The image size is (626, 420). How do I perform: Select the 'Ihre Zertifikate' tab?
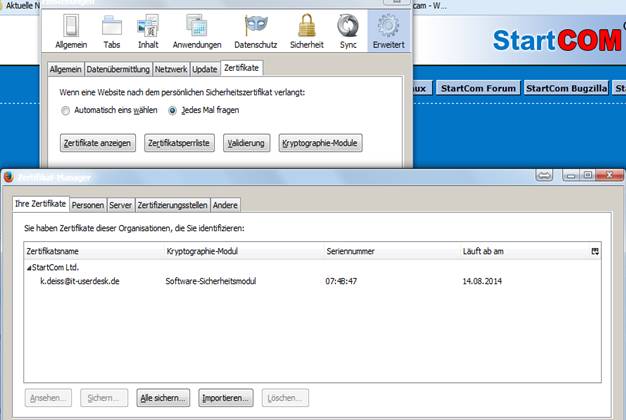(40, 204)
